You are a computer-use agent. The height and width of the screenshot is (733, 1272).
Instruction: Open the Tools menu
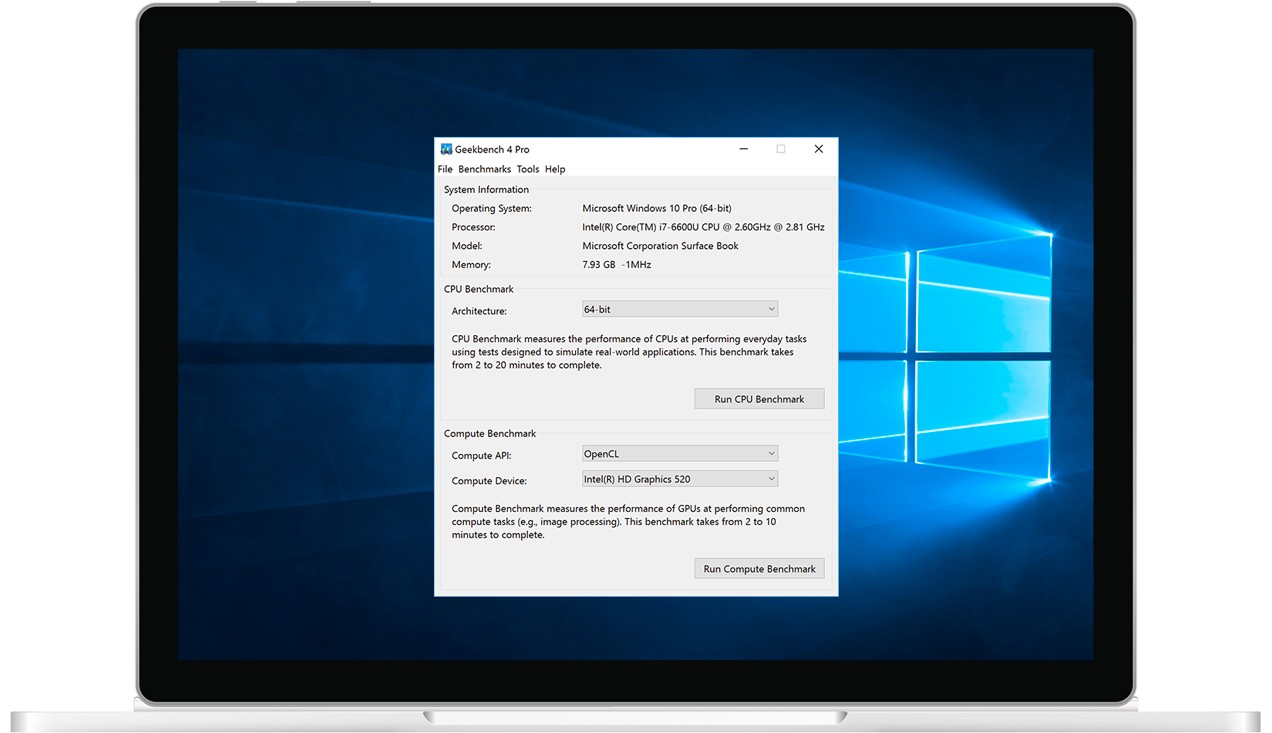pos(527,169)
